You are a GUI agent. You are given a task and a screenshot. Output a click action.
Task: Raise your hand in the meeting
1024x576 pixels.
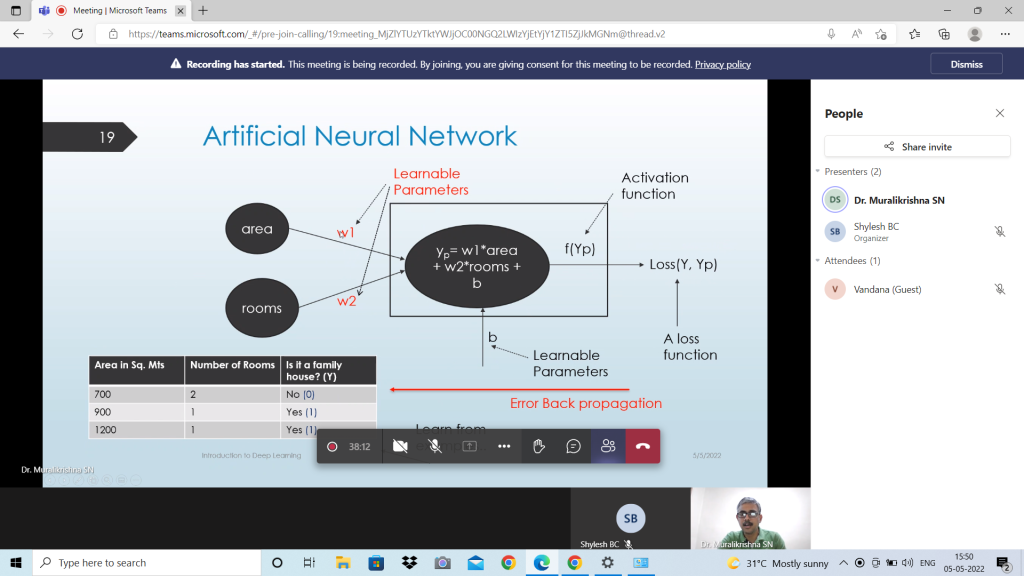pos(539,446)
